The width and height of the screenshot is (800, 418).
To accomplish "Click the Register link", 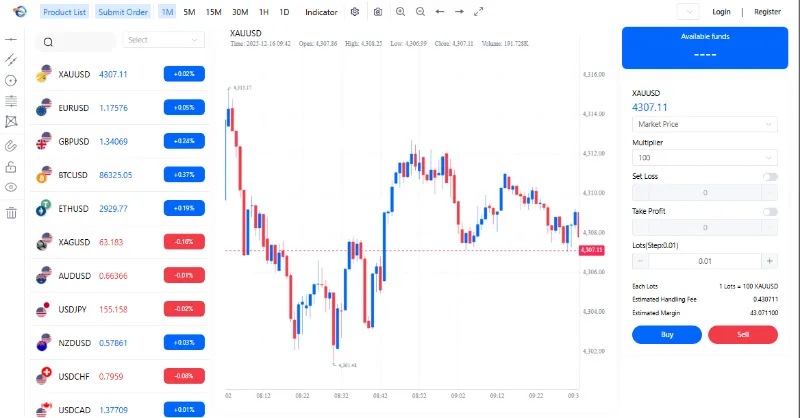I will [767, 12].
